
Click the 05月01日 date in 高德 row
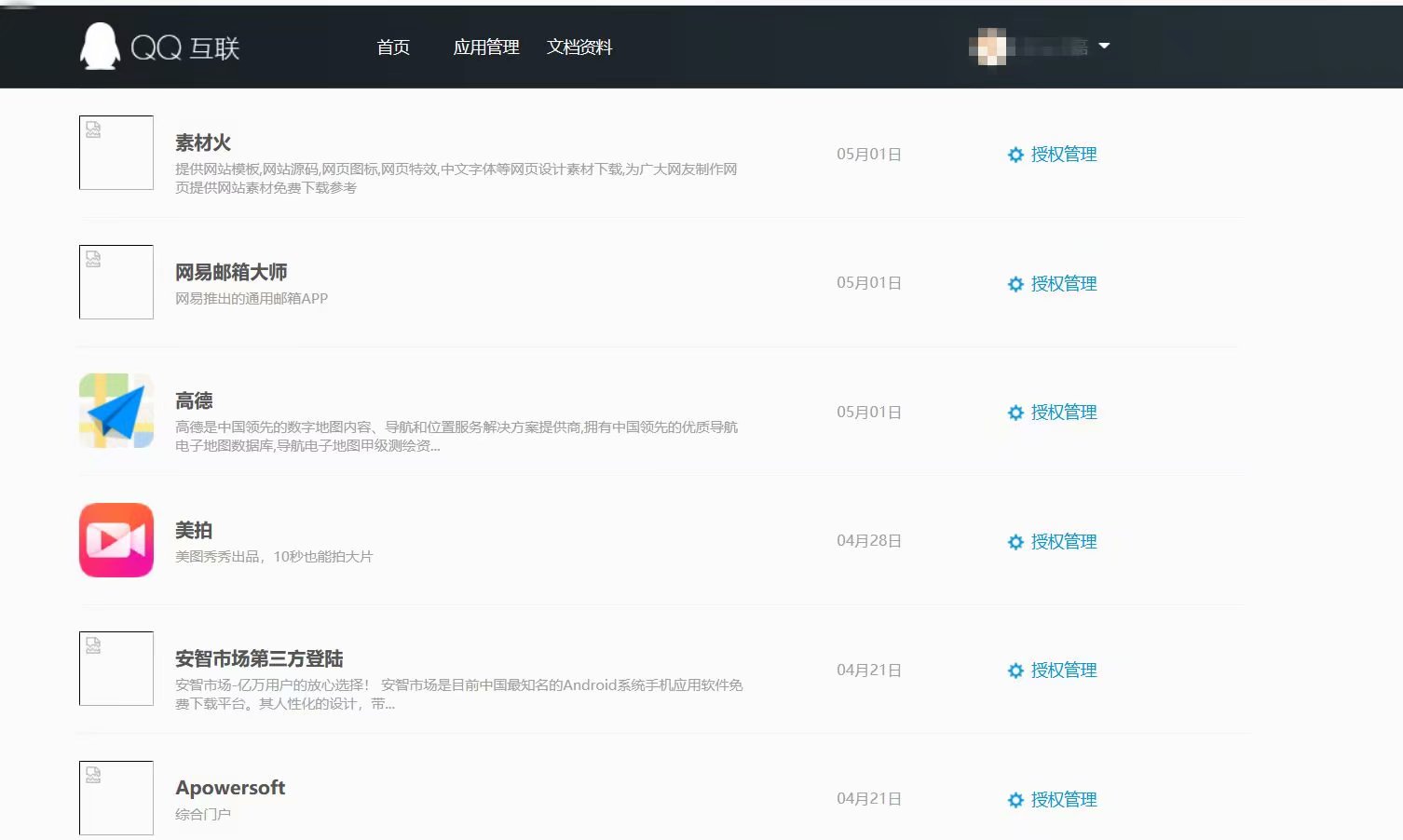tap(869, 413)
